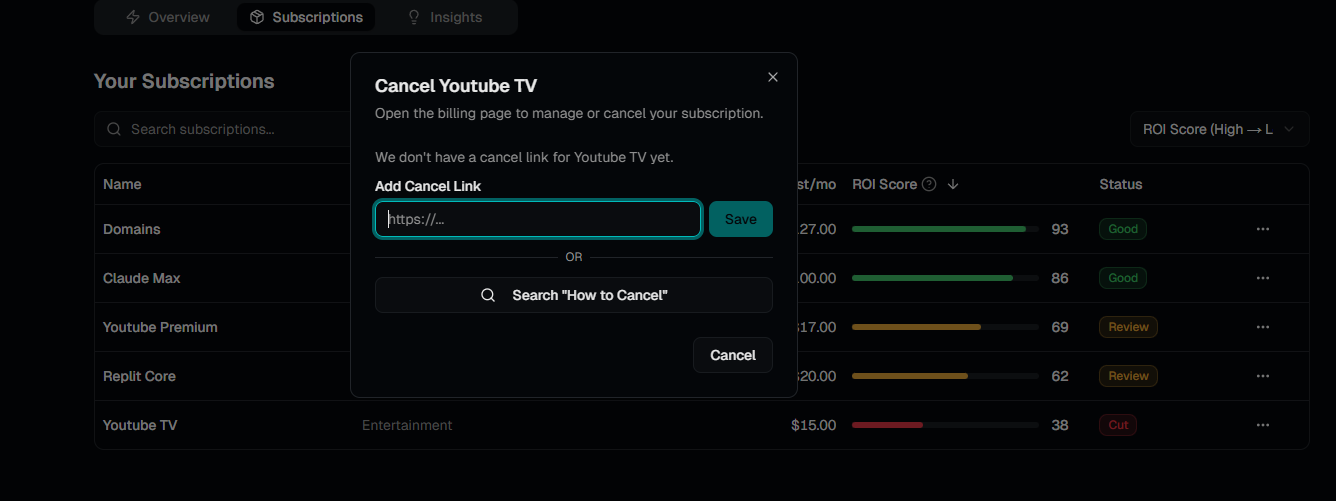Click the Cancel Youtube TV dialog title
The image size is (1336, 501).
tap(456, 86)
